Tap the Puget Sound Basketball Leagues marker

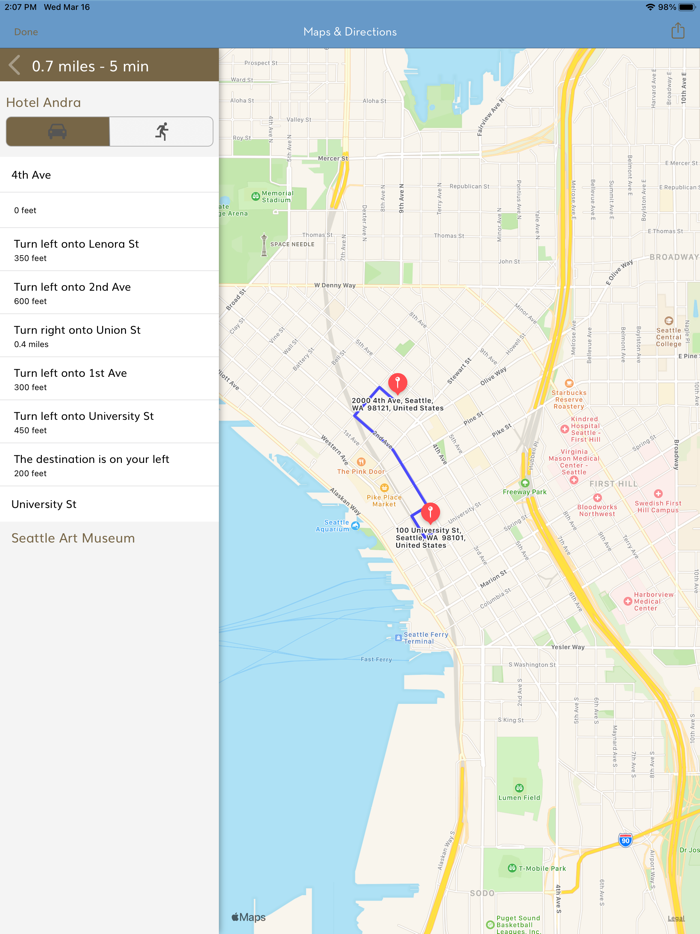pyautogui.click(x=490, y=924)
